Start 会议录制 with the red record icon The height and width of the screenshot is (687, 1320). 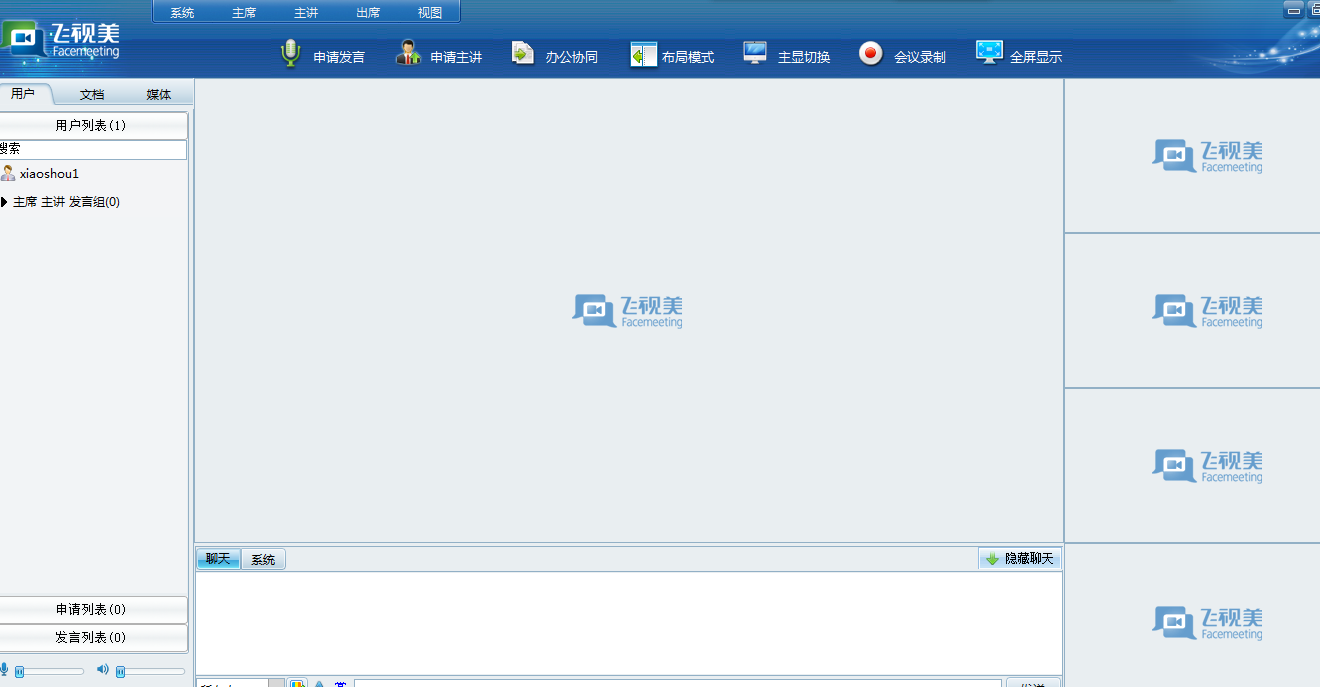coord(871,54)
